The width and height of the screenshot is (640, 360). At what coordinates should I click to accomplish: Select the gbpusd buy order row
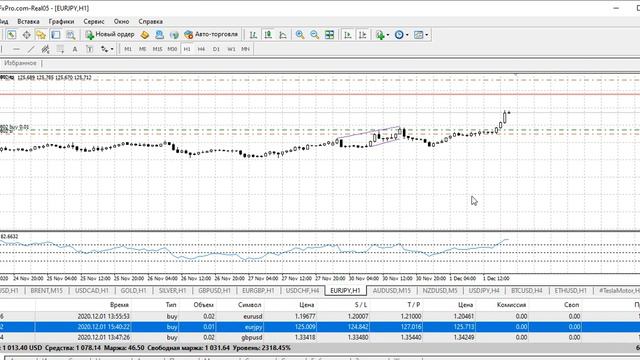tap(320, 338)
